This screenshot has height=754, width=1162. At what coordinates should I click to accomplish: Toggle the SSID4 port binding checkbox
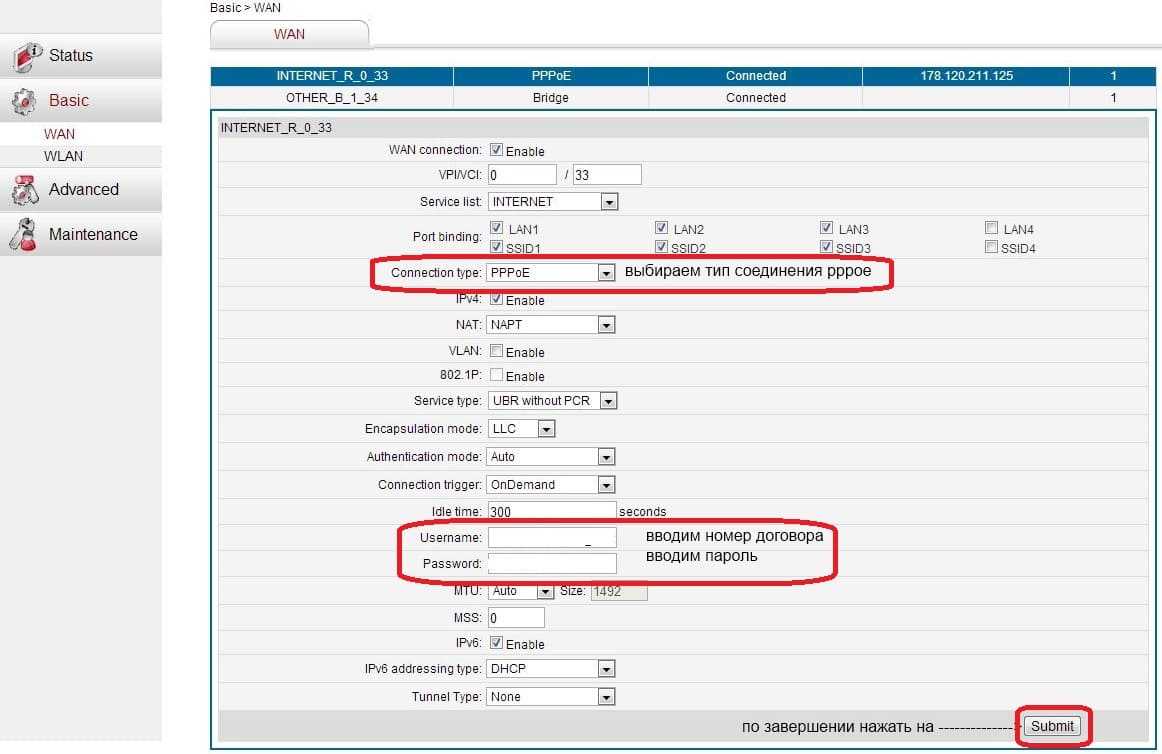pos(991,247)
